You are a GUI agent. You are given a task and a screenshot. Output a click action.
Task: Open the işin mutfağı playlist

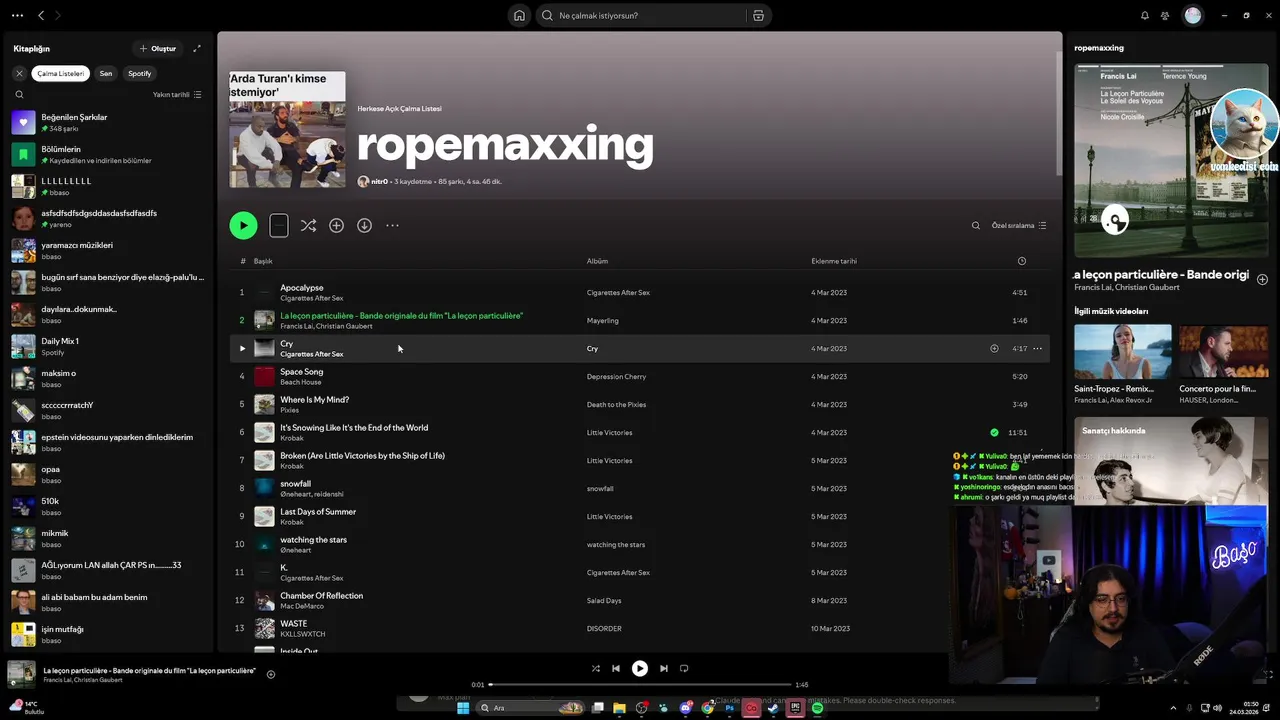[x=108, y=634]
